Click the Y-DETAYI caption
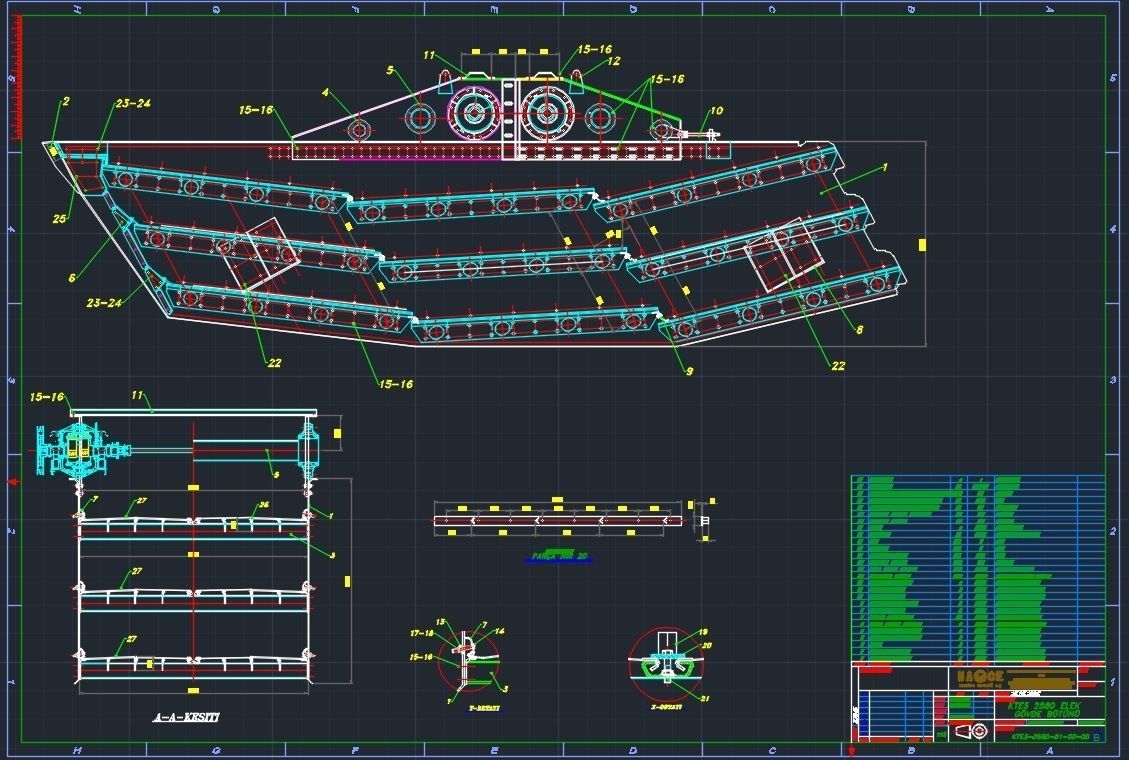 [484, 709]
